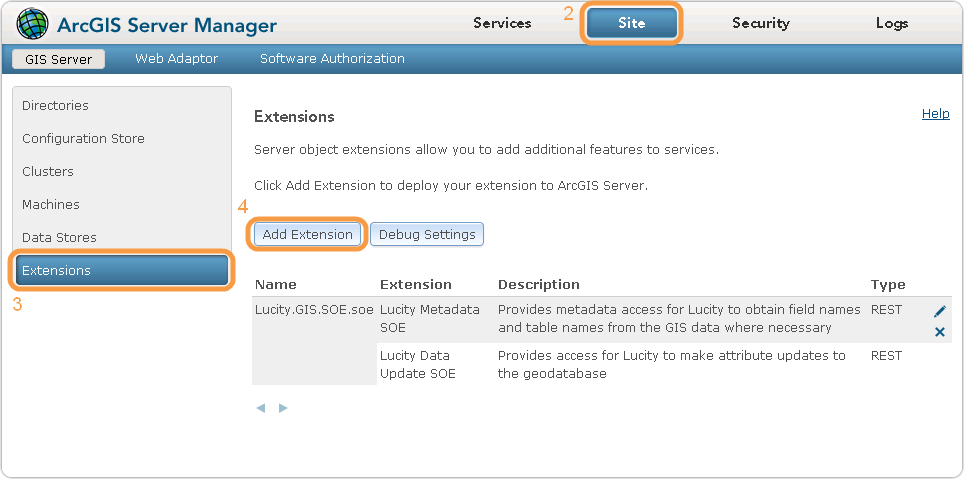
Task: Open the Help link
Action: 935,114
